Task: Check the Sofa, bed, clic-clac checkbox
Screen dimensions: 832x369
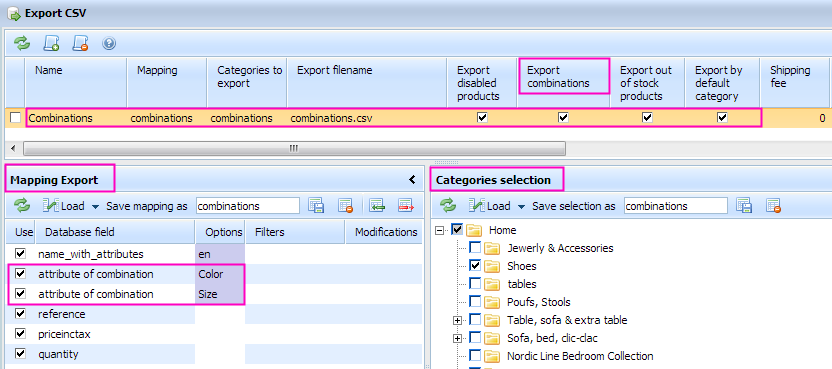Action: click(475, 338)
